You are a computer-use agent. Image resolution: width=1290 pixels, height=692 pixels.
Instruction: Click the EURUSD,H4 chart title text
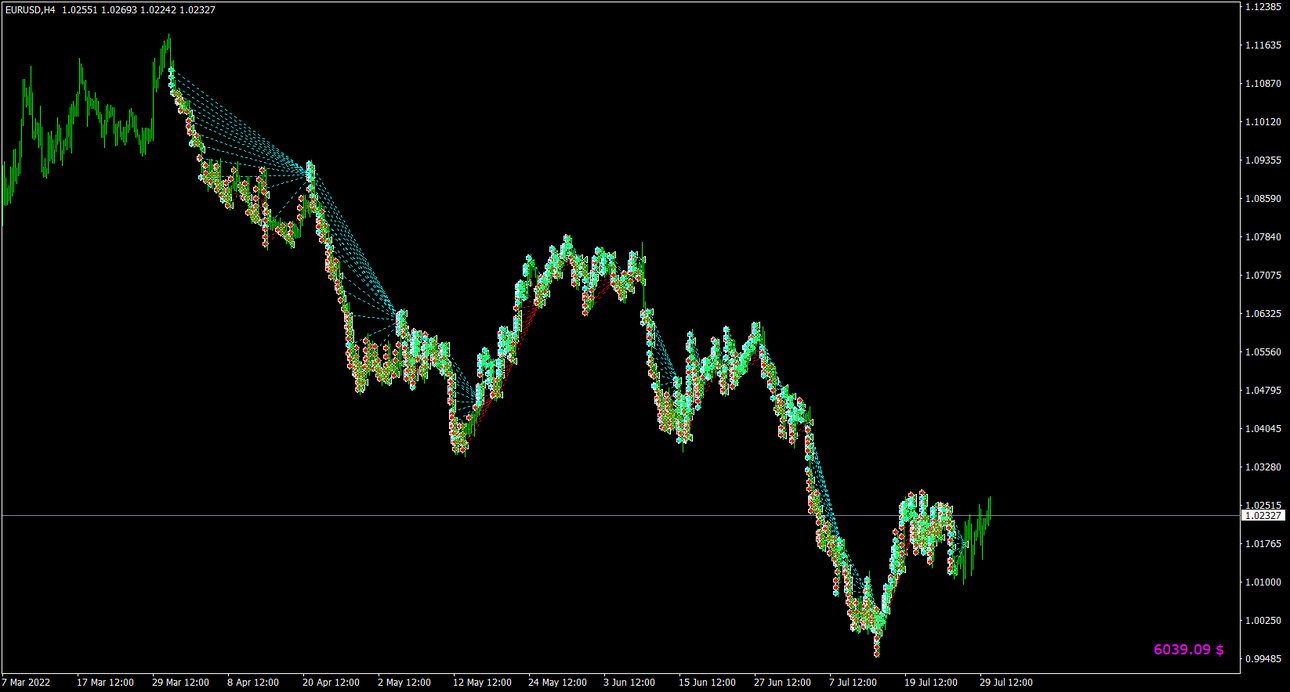pos(30,9)
